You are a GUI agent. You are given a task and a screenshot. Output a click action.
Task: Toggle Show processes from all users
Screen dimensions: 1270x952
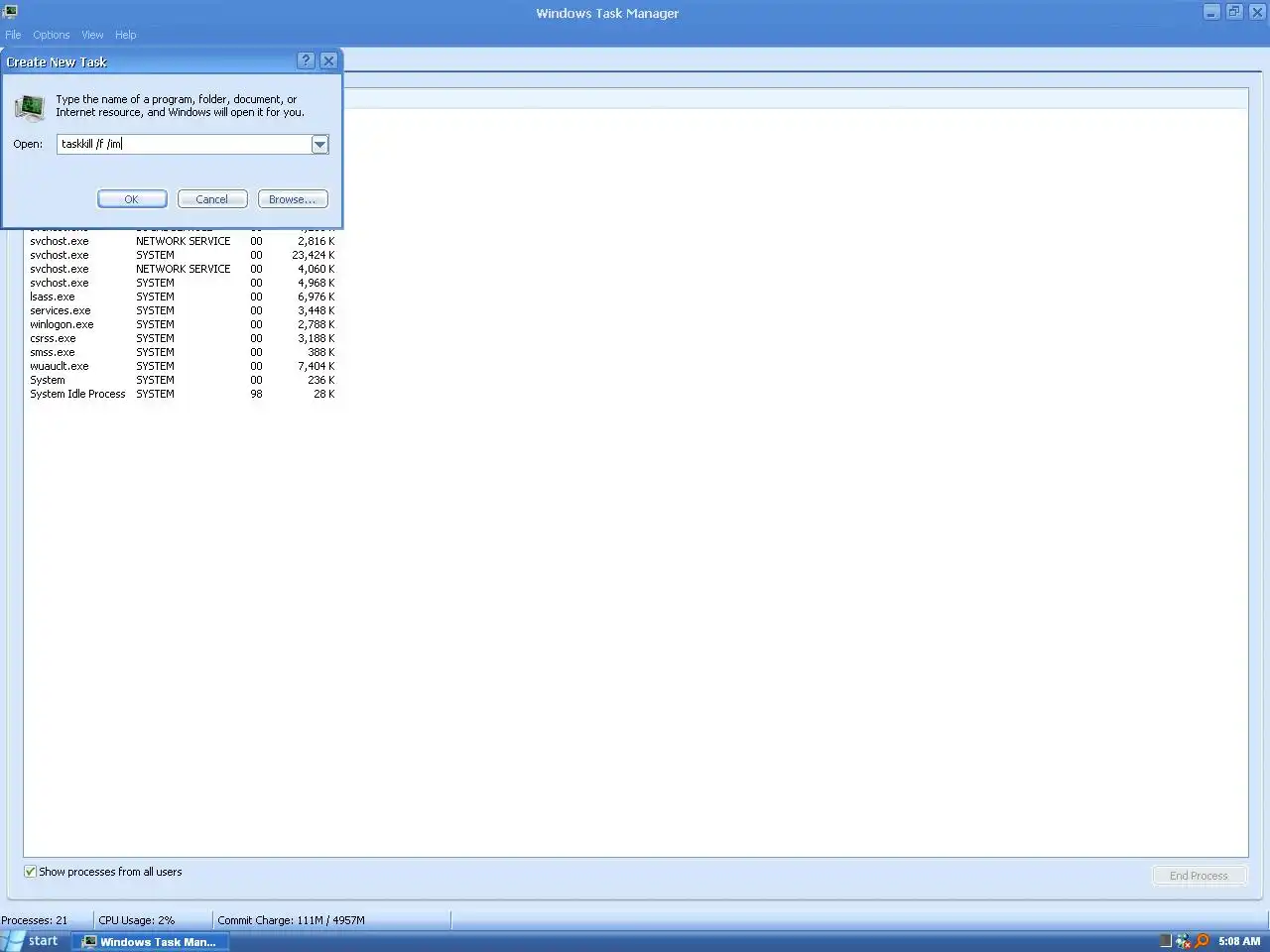pos(30,872)
